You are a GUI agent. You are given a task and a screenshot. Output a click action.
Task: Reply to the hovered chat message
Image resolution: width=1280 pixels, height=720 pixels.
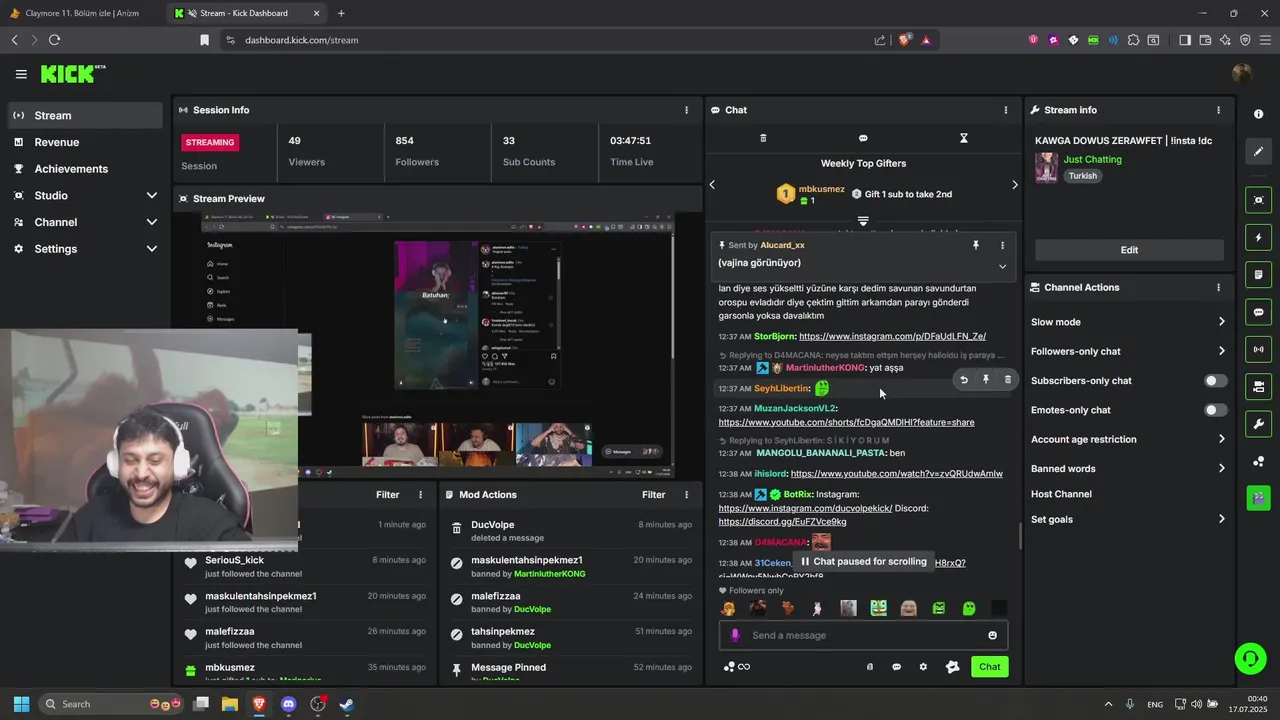[x=964, y=380]
